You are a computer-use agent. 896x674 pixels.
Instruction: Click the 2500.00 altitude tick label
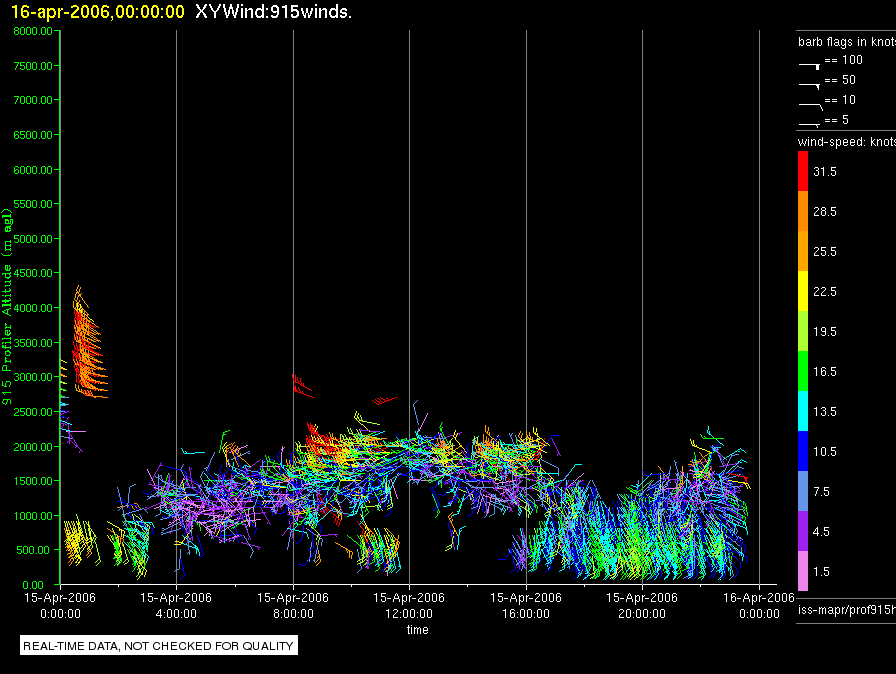(33, 412)
